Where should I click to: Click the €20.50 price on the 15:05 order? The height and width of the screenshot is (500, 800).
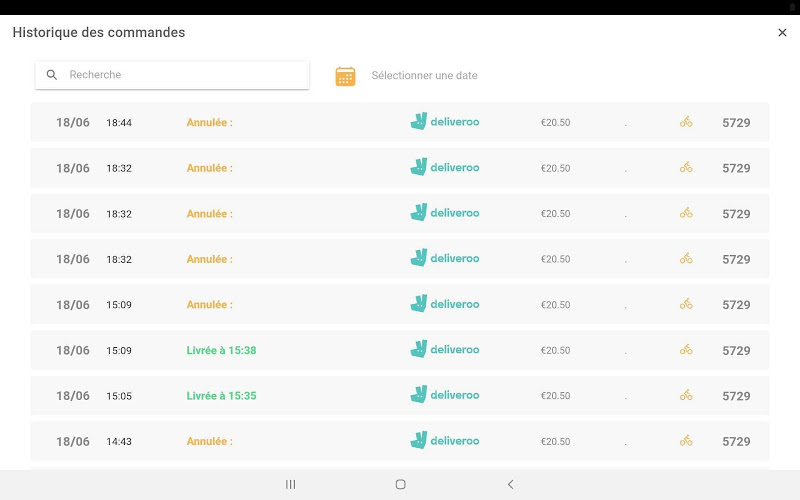click(556, 395)
